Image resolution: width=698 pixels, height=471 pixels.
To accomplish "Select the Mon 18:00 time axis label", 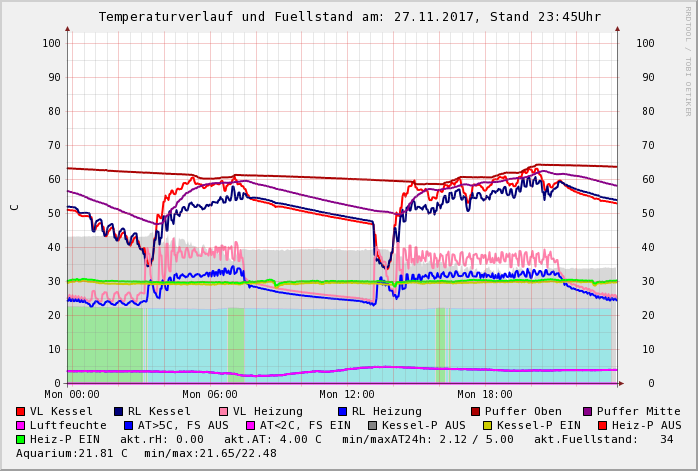I will pyautogui.click(x=485, y=395).
